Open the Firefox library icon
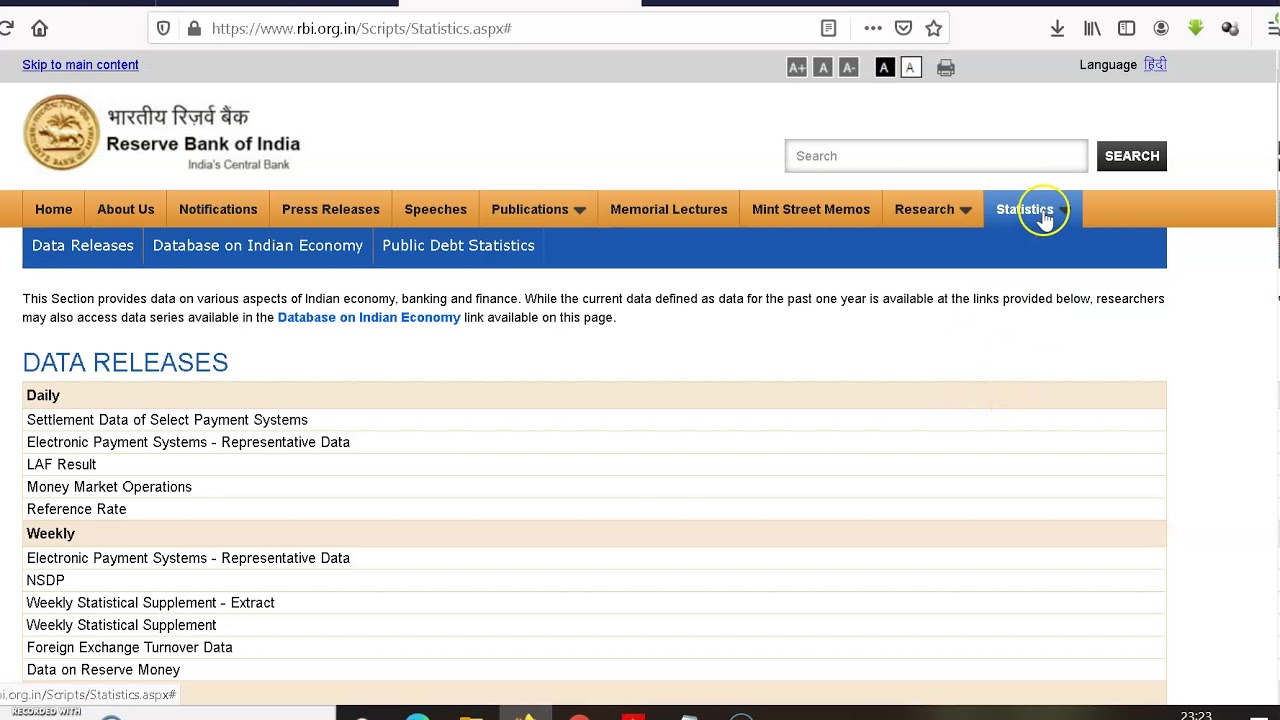The height and width of the screenshot is (720, 1280). pyautogui.click(x=1092, y=28)
